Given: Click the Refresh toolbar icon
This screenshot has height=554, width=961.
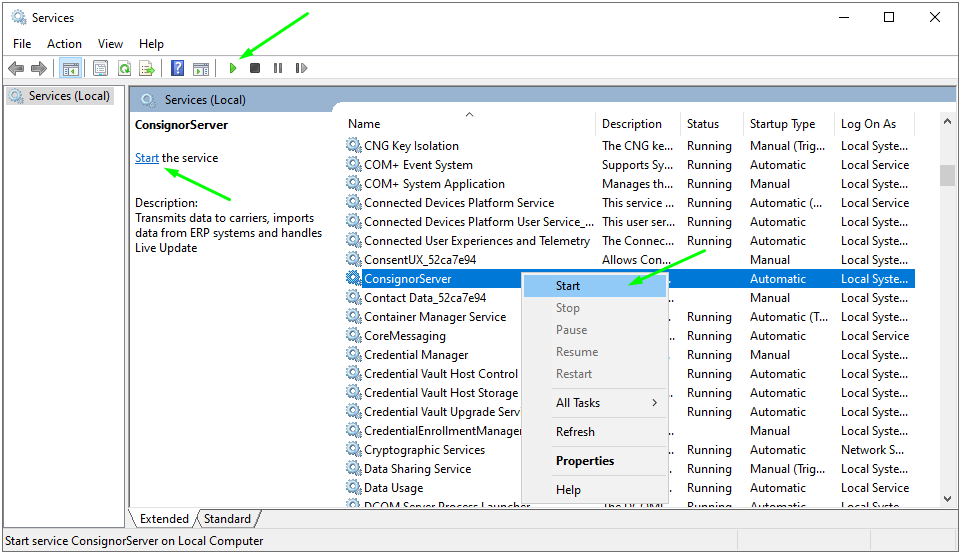Looking at the screenshot, I should click(x=124, y=68).
